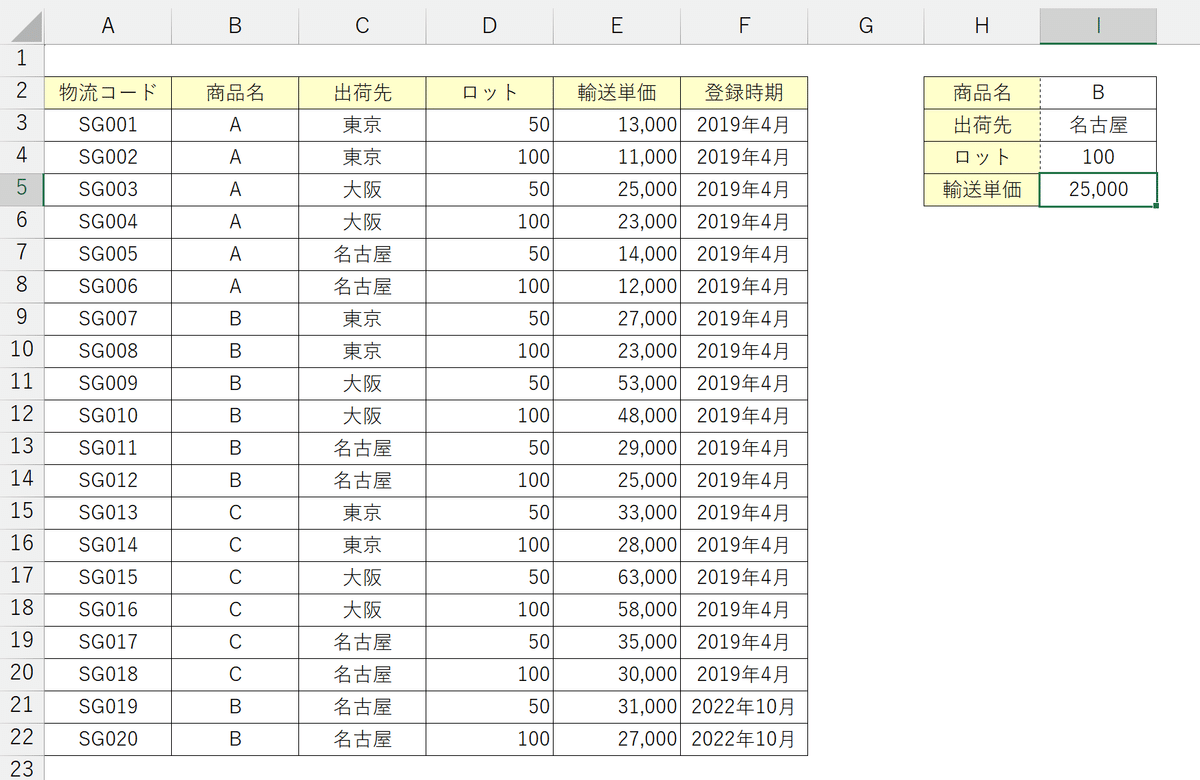Click product name C in SG015 row
The width and height of the screenshot is (1200, 780).
[235, 577]
